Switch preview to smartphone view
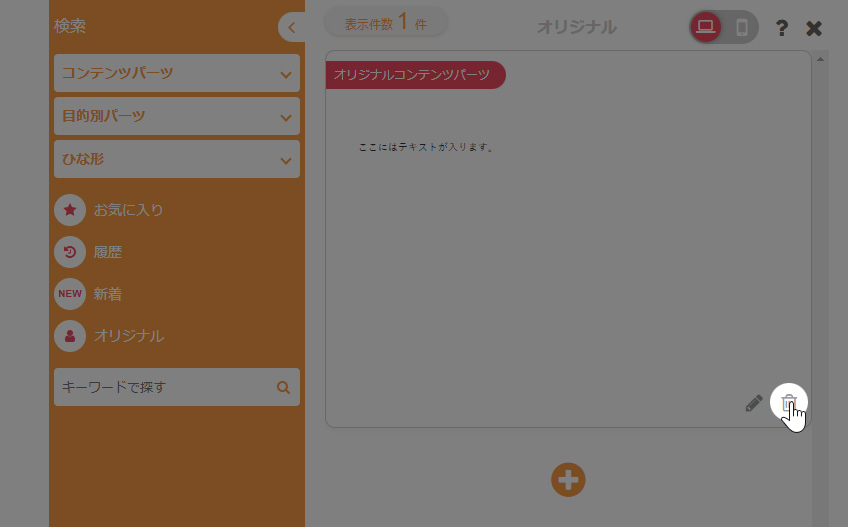 point(742,27)
